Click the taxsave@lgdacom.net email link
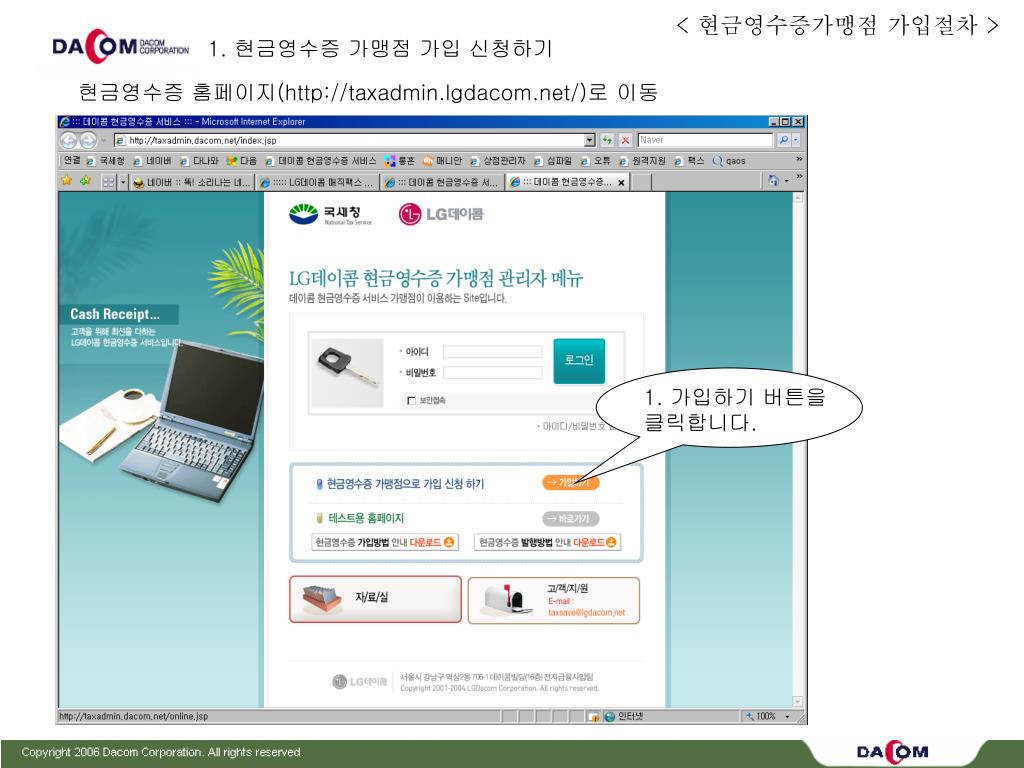The image size is (1024, 768). point(586,613)
